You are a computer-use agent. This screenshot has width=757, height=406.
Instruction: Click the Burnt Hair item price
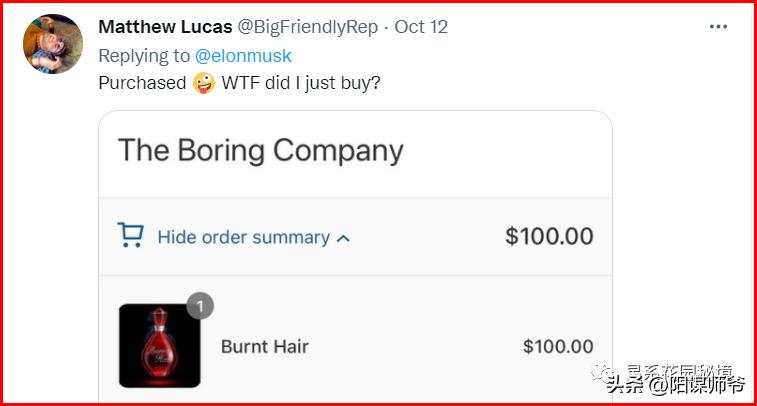pyautogui.click(x=557, y=346)
